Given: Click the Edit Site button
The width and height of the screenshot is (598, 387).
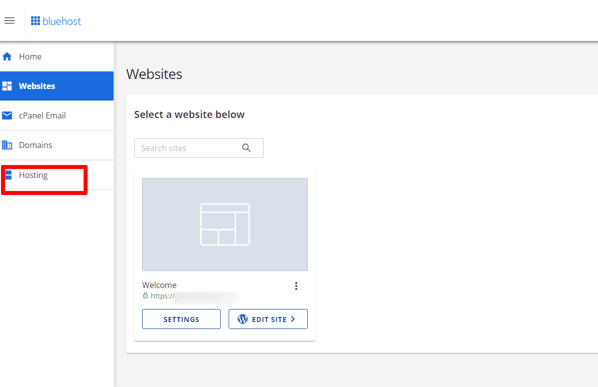Looking at the screenshot, I should coord(268,319).
